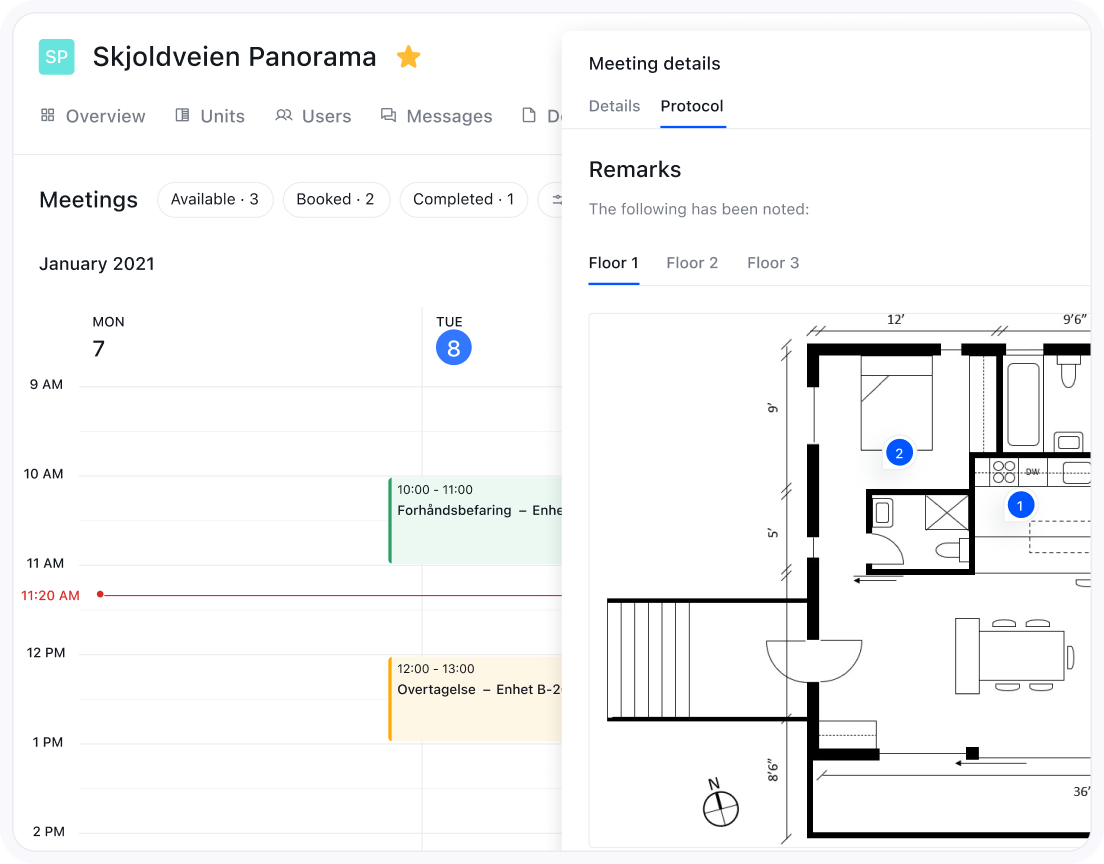This screenshot has width=1104, height=864.
Task: Click the yellow star favorite icon
Action: tap(408, 57)
